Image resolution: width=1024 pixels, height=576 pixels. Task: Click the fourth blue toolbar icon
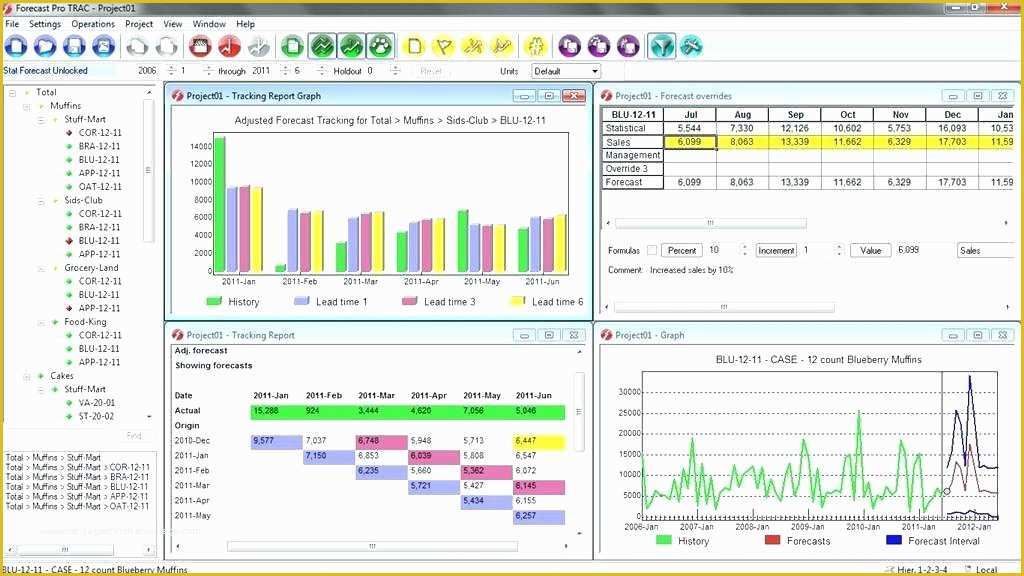103,46
